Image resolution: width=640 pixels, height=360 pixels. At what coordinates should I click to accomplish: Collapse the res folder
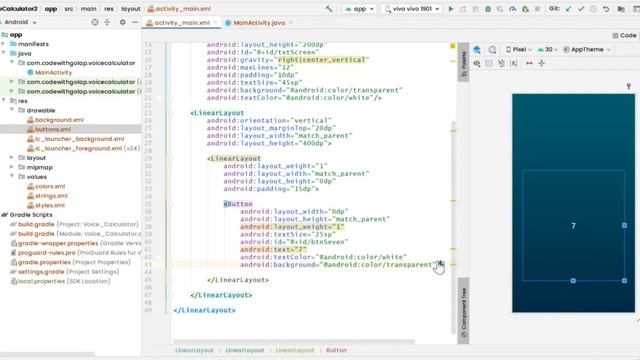click(4, 100)
